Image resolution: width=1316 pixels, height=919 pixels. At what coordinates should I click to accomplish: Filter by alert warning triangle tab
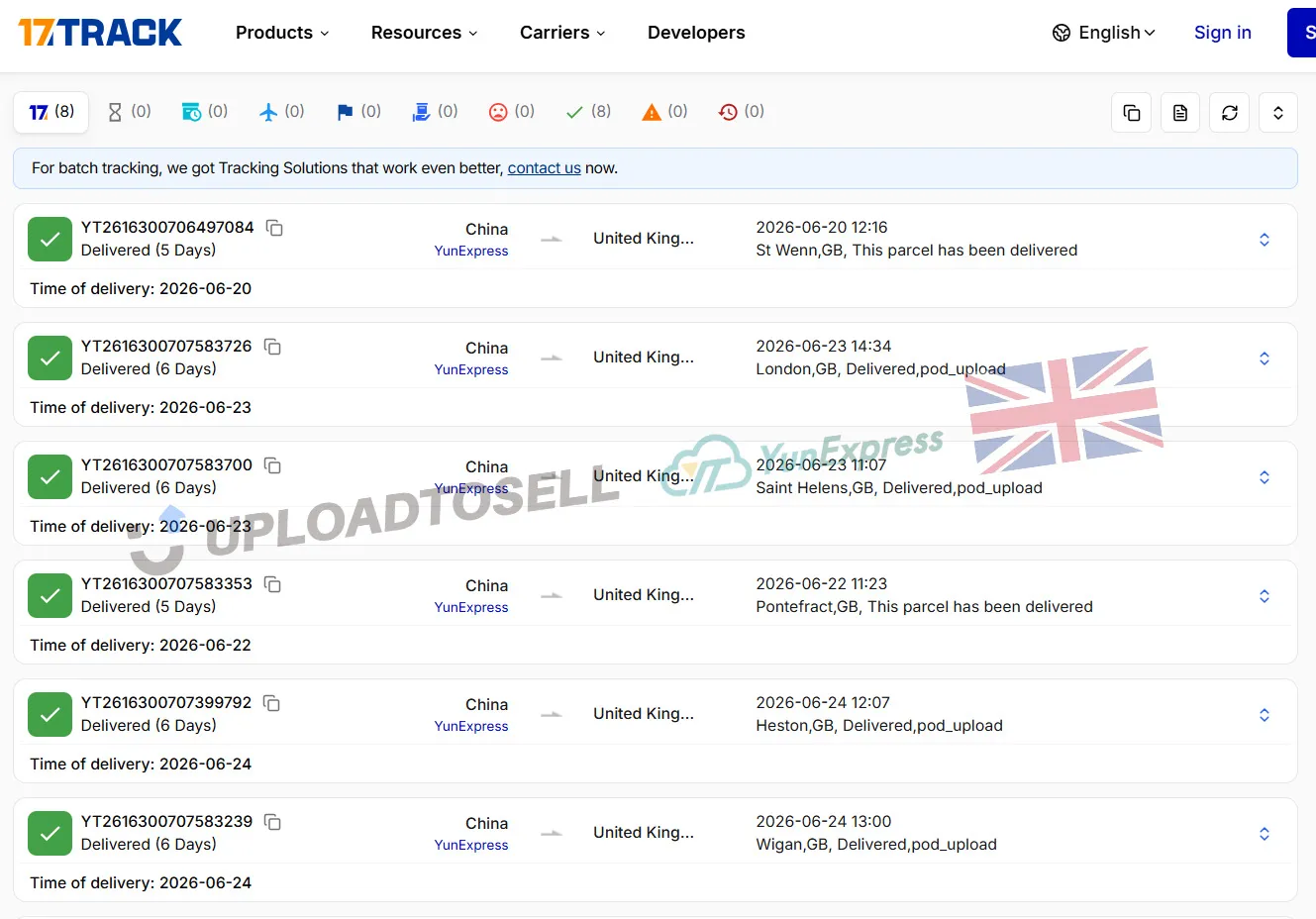coord(664,112)
